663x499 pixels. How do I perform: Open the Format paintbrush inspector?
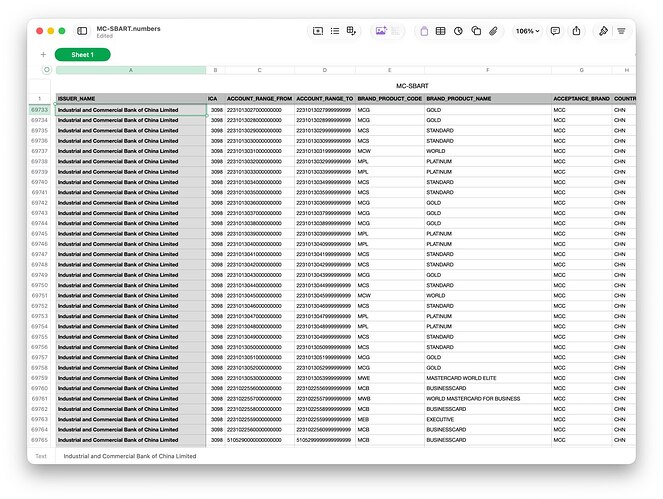(x=603, y=31)
